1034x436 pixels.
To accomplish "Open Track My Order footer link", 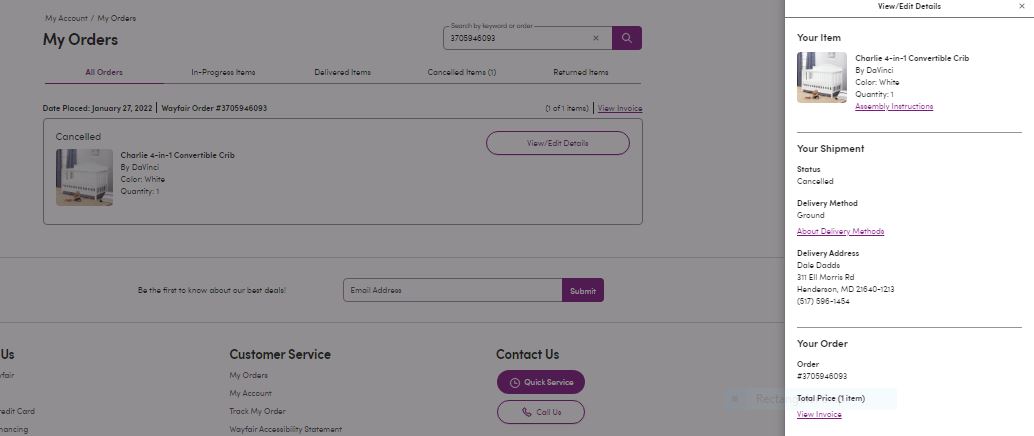I will (257, 411).
